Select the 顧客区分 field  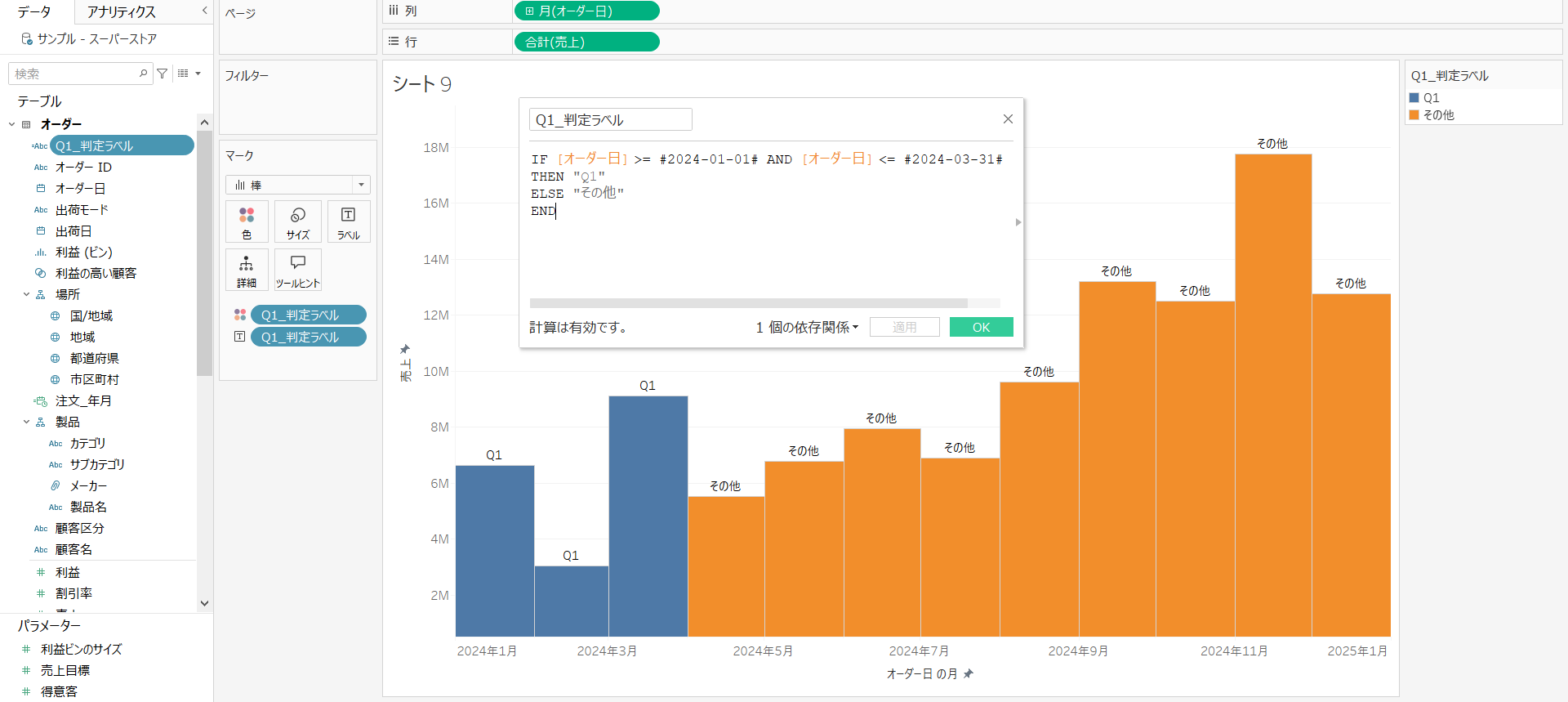pyautogui.click(x=80, y=528)
